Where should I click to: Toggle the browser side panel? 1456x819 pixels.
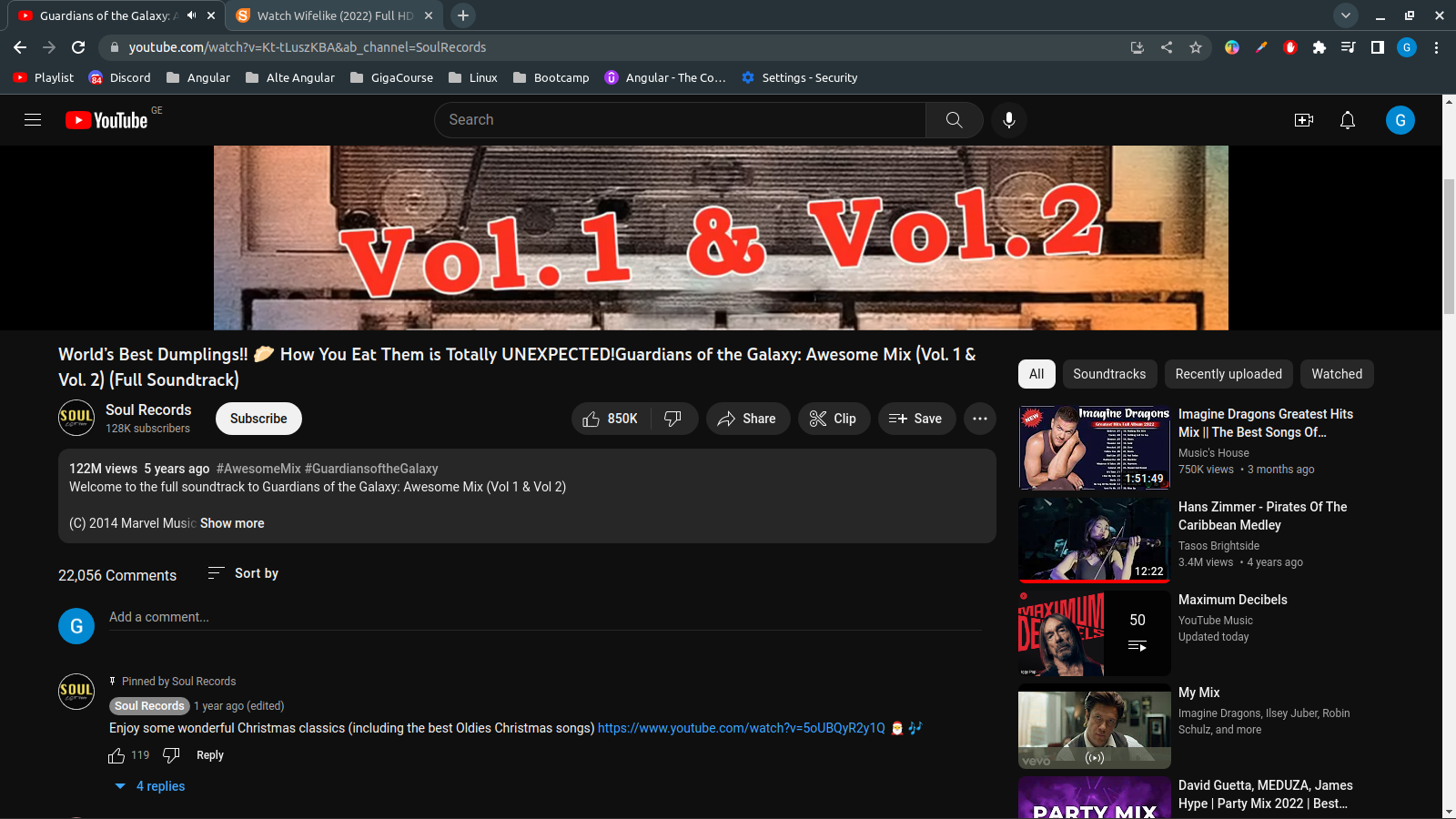1378,47
